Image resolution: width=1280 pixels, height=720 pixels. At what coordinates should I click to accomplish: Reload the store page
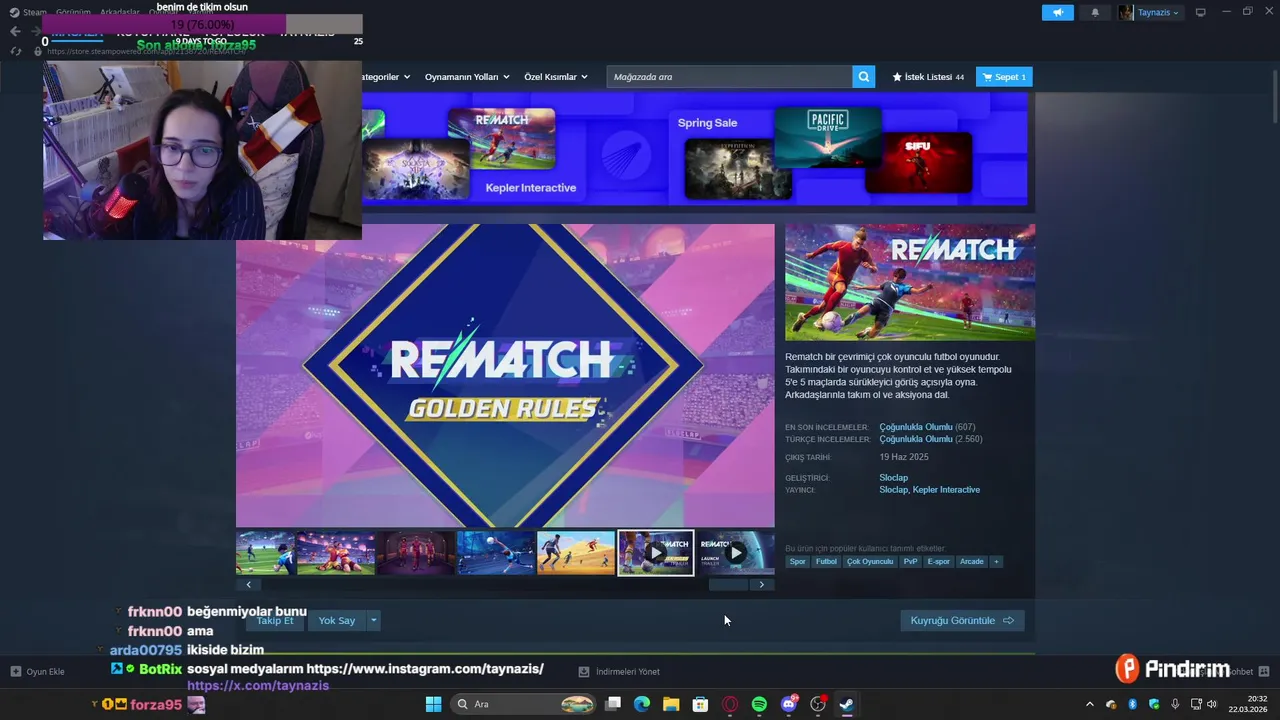point(15,51)
